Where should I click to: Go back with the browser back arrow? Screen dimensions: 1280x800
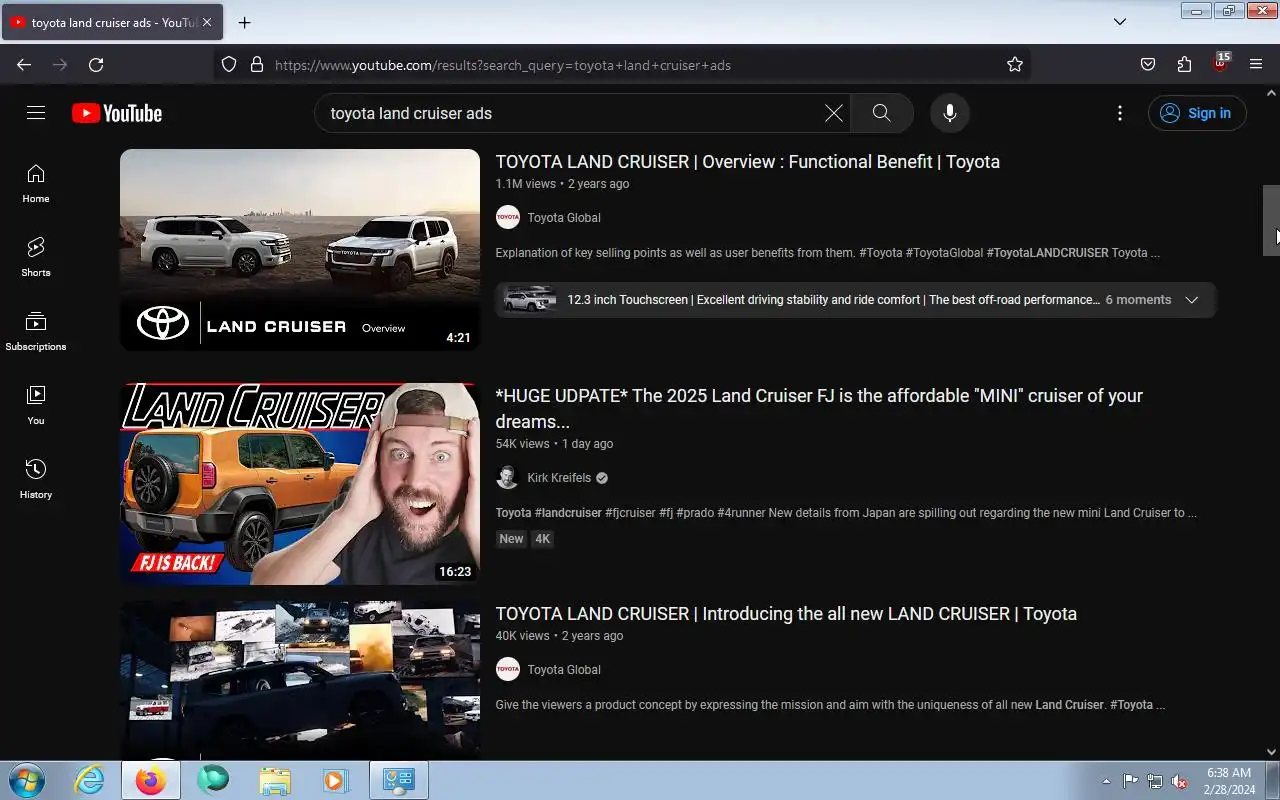click(24, 65)
